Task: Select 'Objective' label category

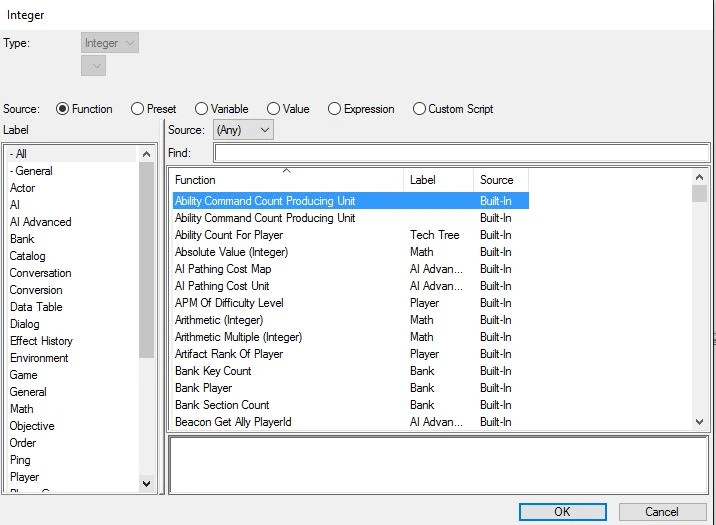Action: coord(72,426)
